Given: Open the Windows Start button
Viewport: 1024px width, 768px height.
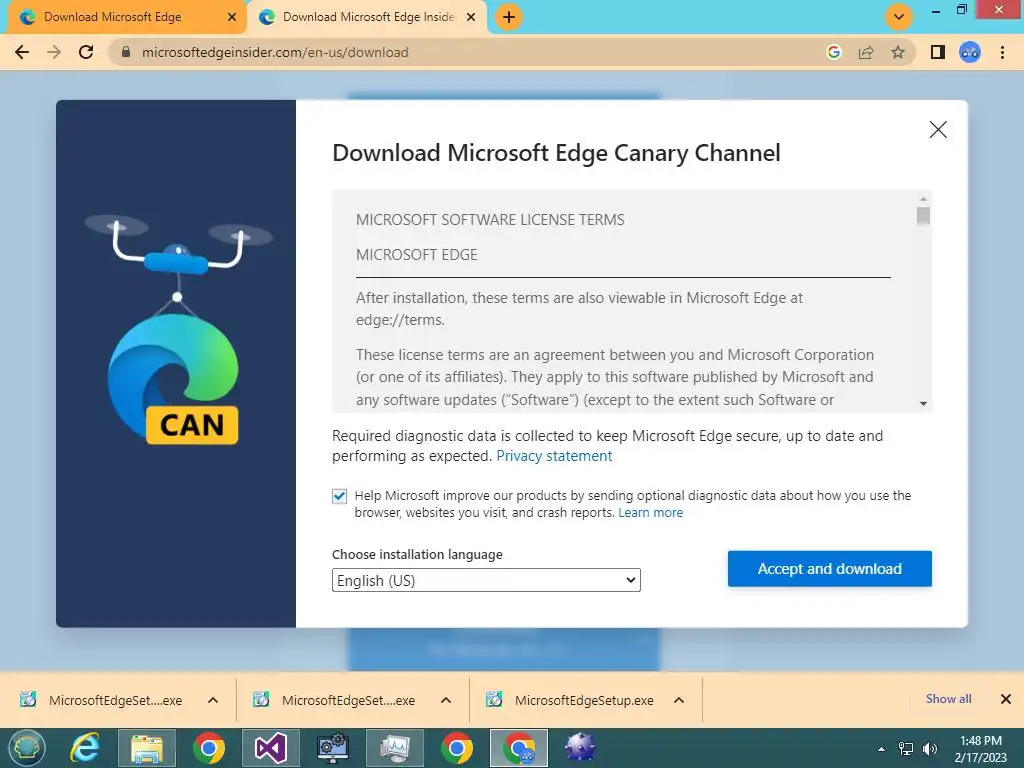Looking at the screenshot, I should (26, 748).
